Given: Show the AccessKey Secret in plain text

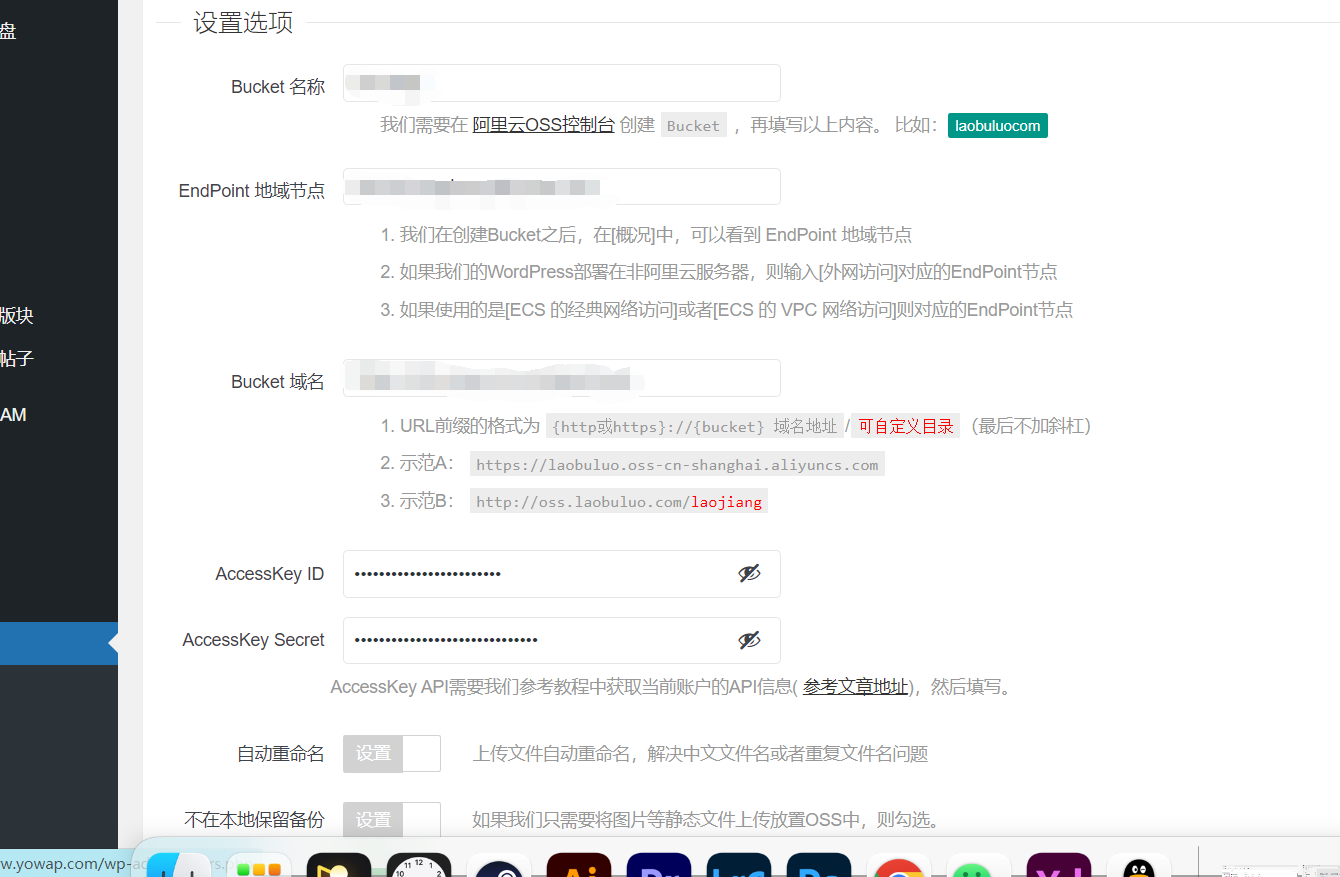Looking at the screenshot, I should 749,640.
